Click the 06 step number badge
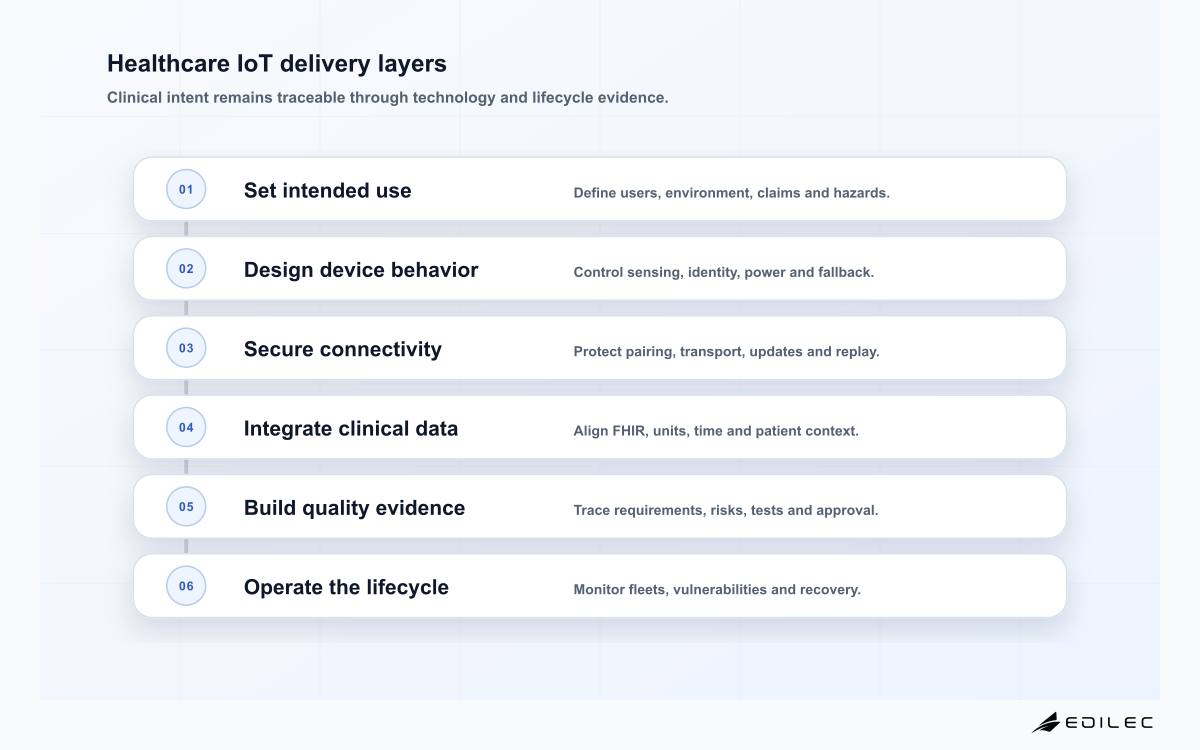 (186, 586)
